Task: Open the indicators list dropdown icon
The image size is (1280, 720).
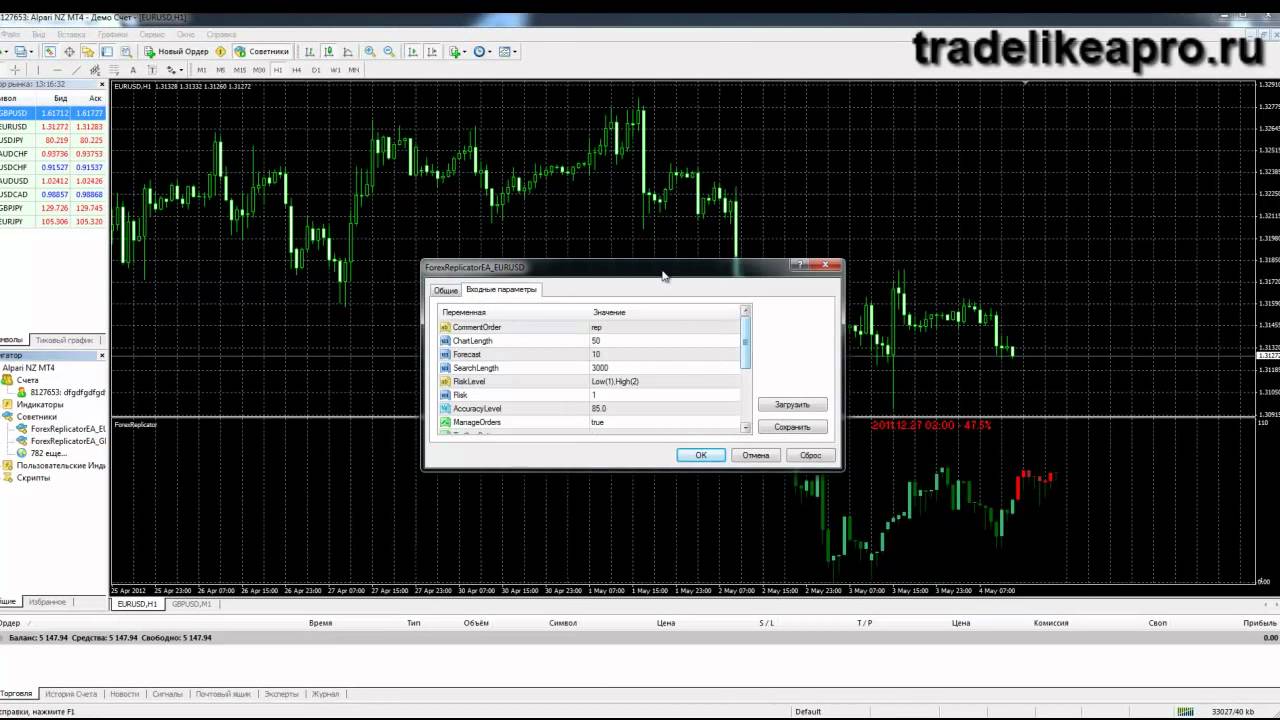Action: coord(457,51)
